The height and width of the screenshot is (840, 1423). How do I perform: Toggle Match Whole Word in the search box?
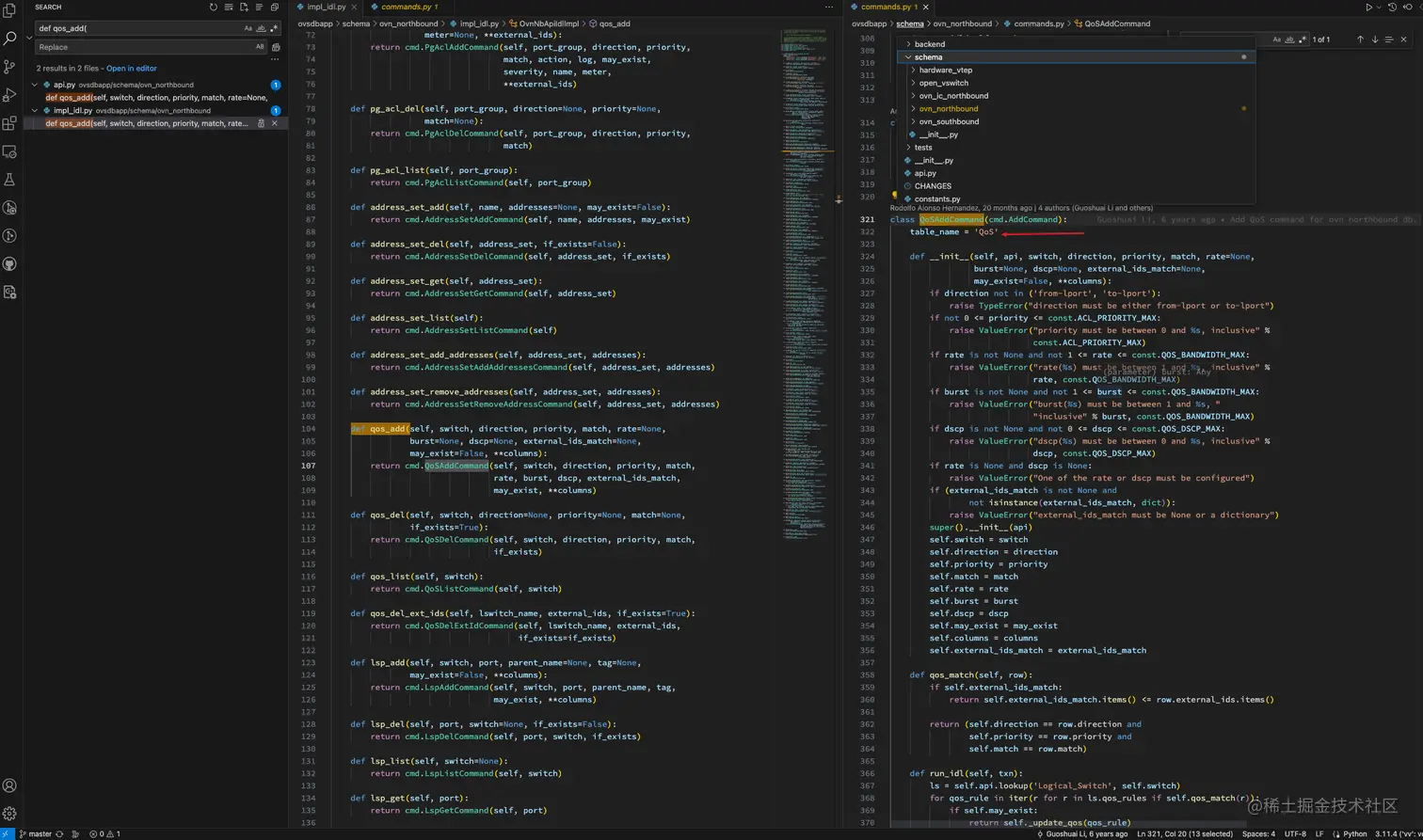tap(261, 28)
